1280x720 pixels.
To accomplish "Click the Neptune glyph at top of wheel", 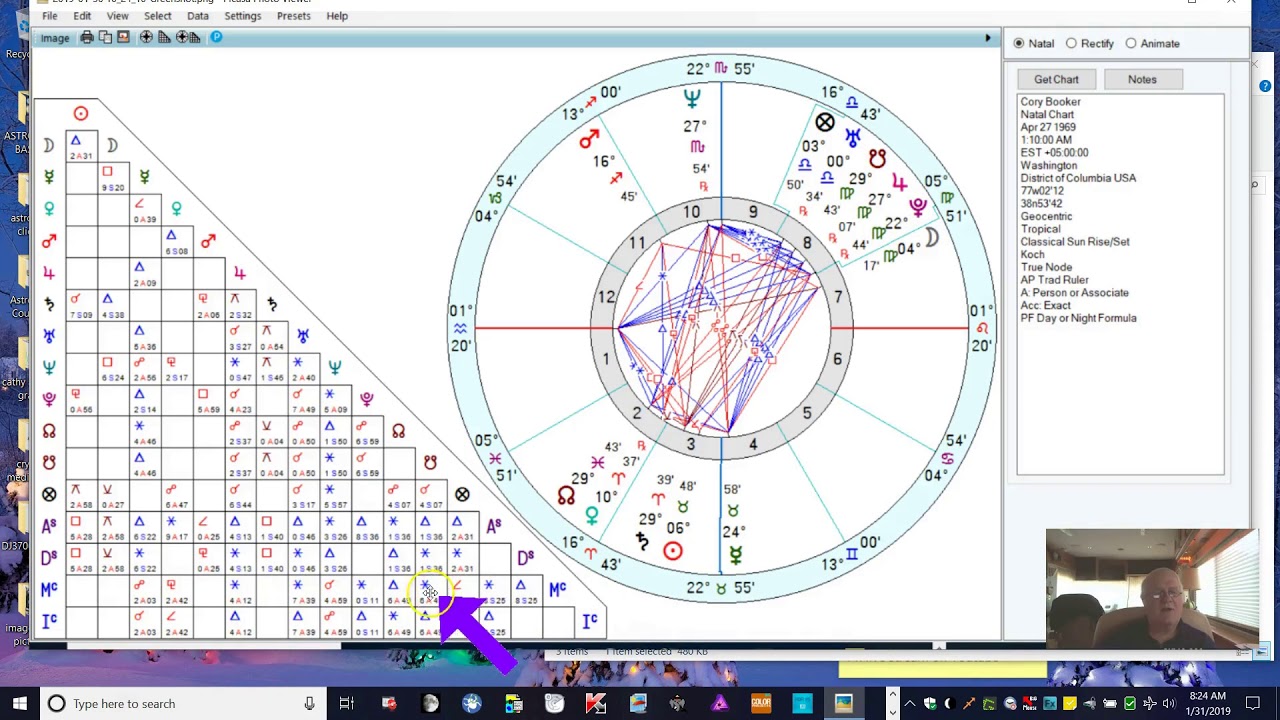I will [691, 97].
